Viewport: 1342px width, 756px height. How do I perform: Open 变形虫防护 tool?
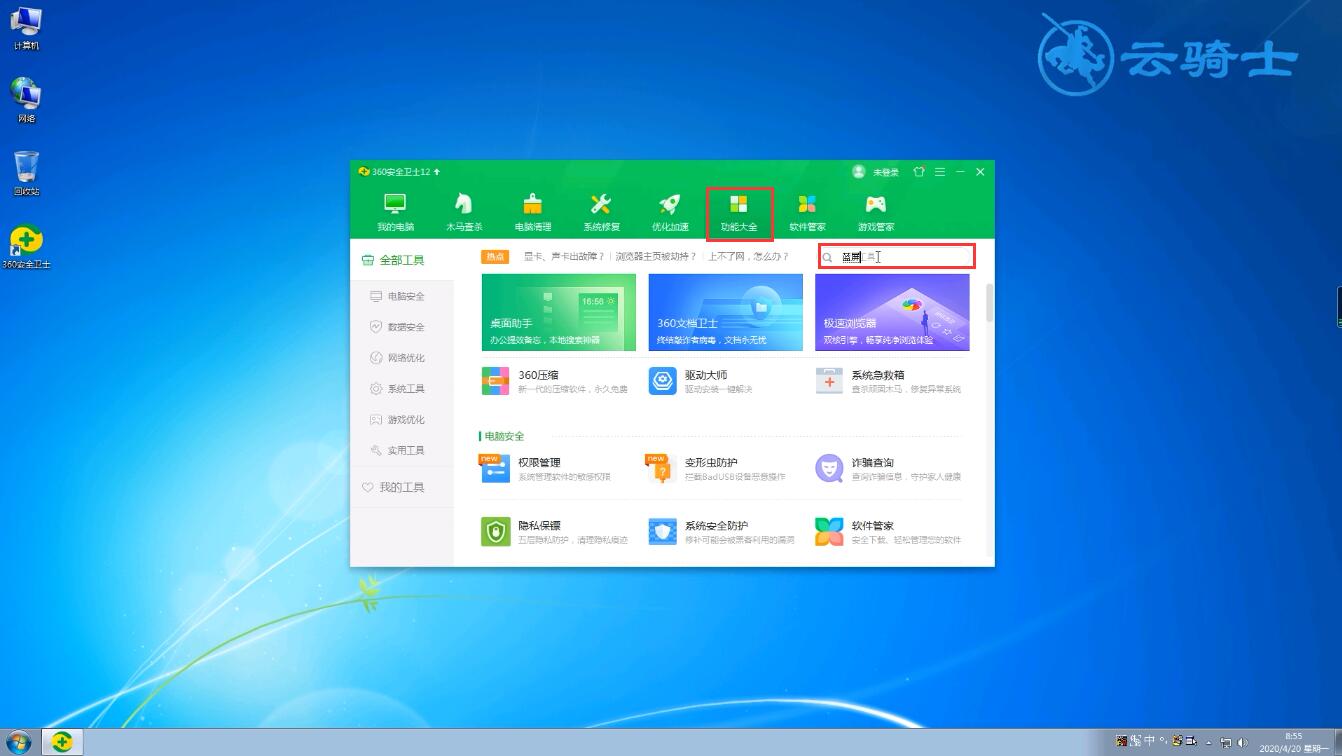coord(716,468)
